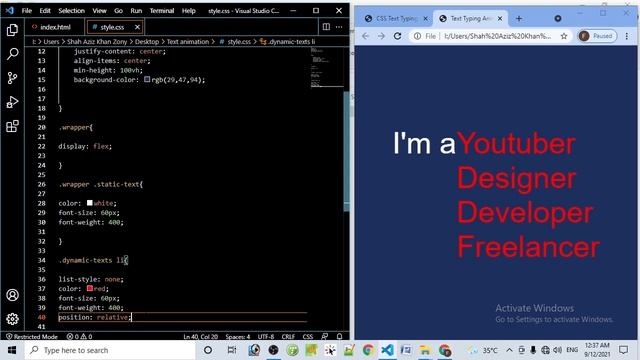Split the editor to the right
This screenshot has height=360, width=640.
pyautogui.click(x=326, y=27)
